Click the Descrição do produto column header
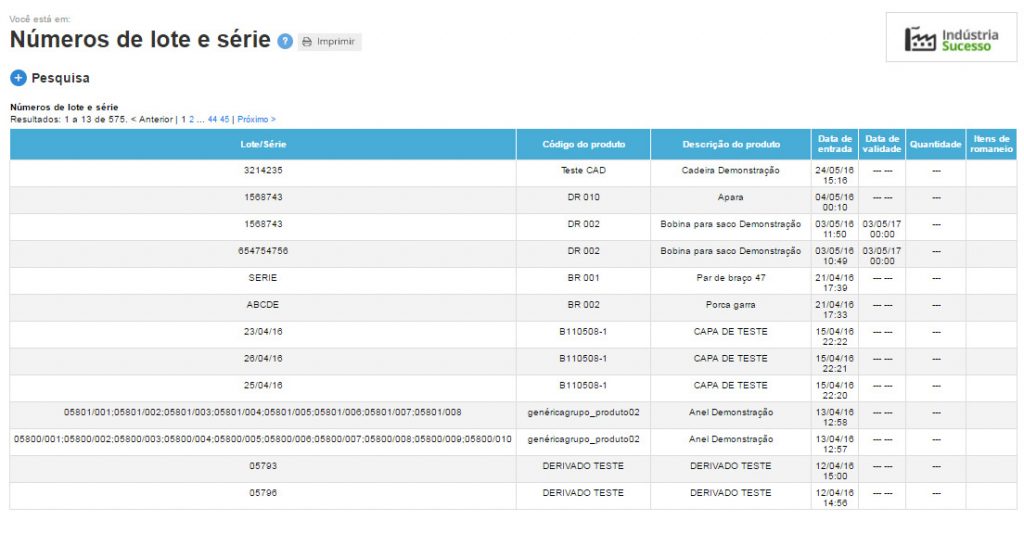Screen dimensions: 1024x533 (x=731, y=145)
